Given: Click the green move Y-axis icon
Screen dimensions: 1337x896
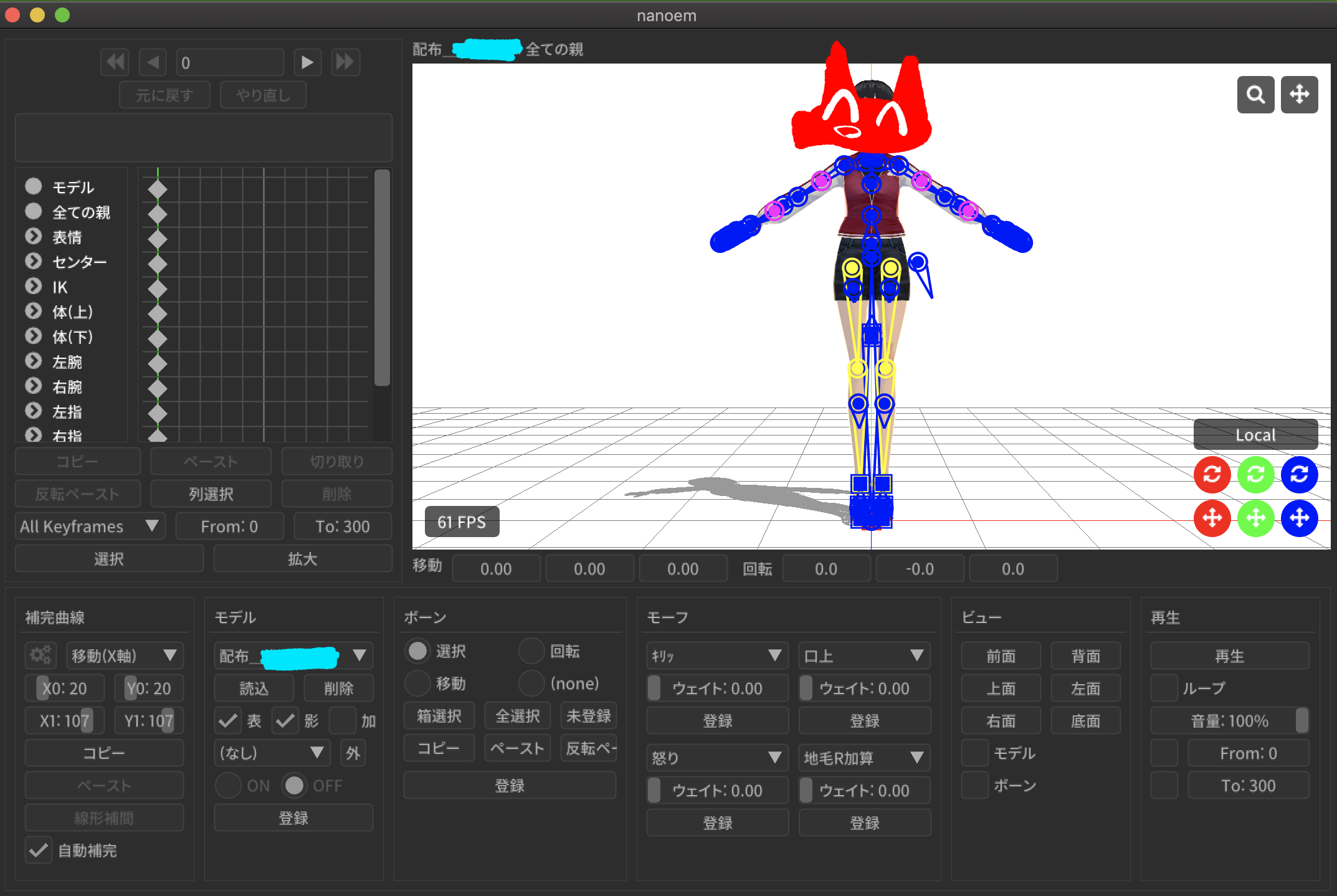Looking at the screenshot, I should pyautogui.click(x=1255, y=518).
